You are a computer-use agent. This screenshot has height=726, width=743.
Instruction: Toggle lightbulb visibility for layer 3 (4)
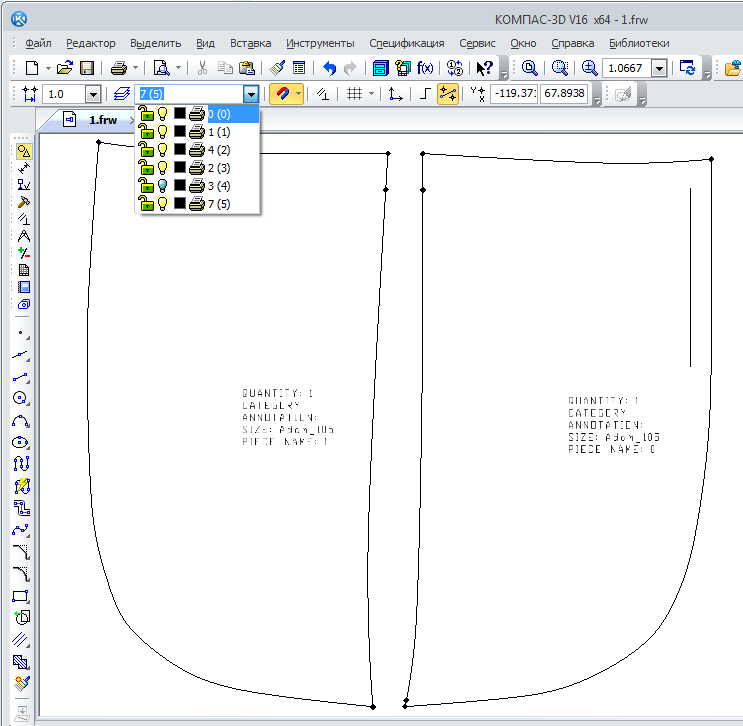click(162, 185)
